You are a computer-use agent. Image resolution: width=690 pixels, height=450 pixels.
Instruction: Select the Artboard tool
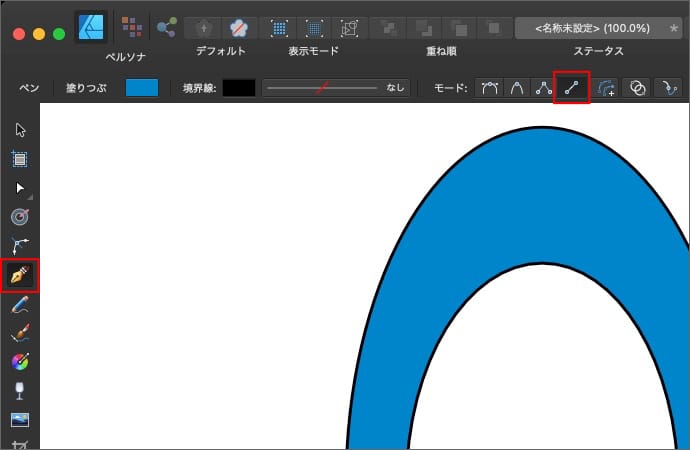20,158
